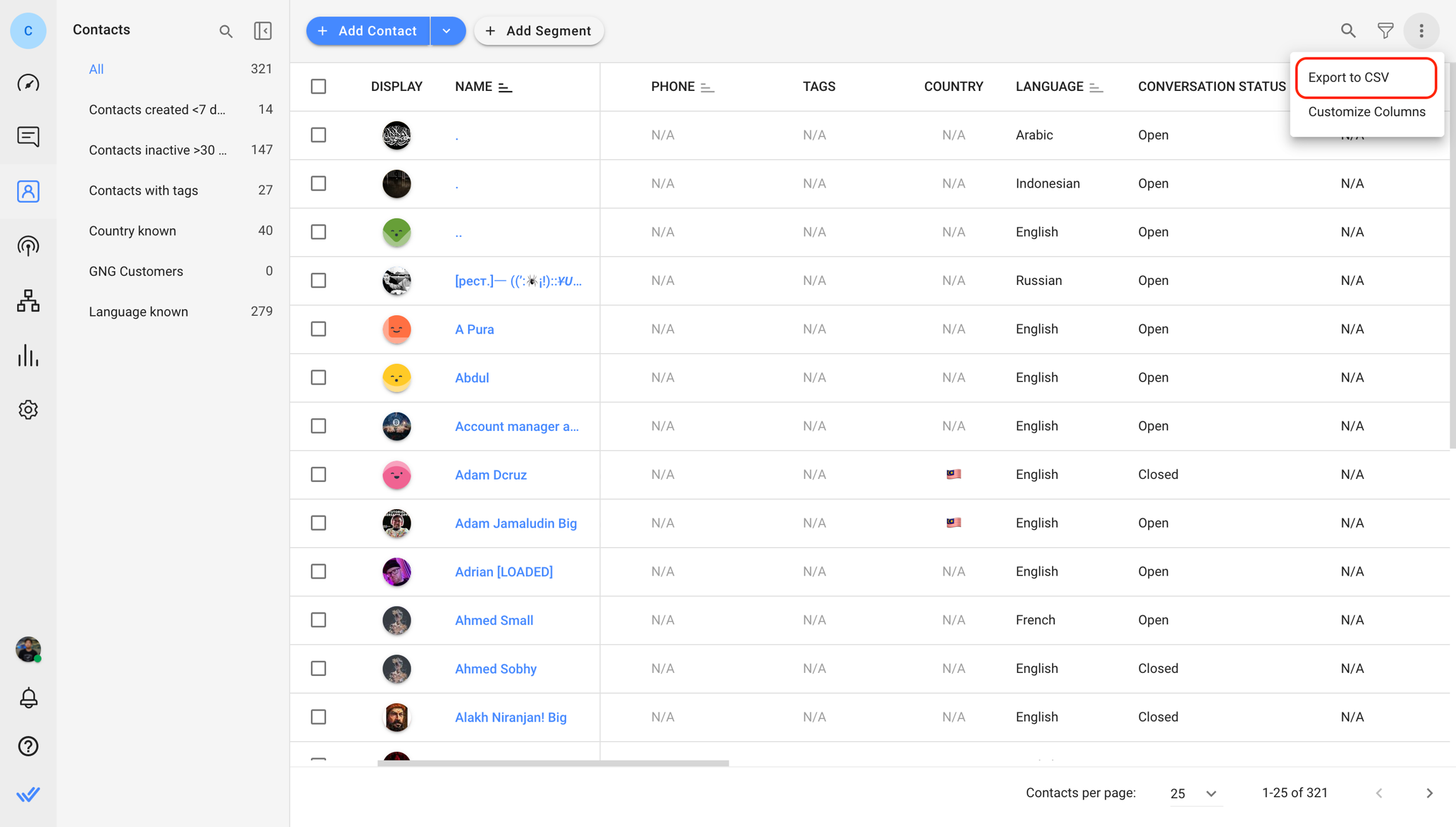Select Customize Columns menu option
This screenshot has width=1456, height=827.
pos(1366,112)
